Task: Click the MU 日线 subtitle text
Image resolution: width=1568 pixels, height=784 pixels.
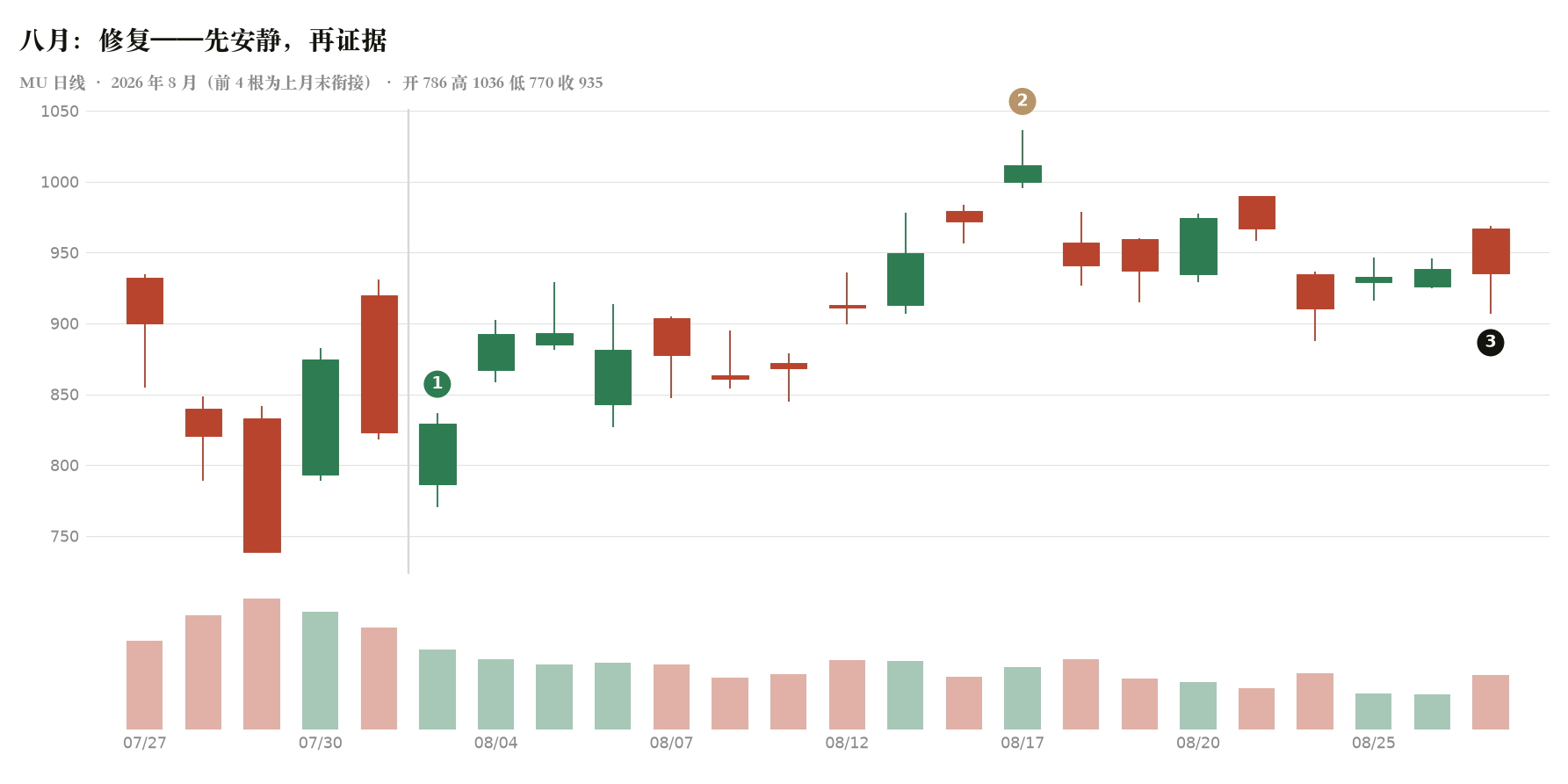Action: (x=53, y=83)
